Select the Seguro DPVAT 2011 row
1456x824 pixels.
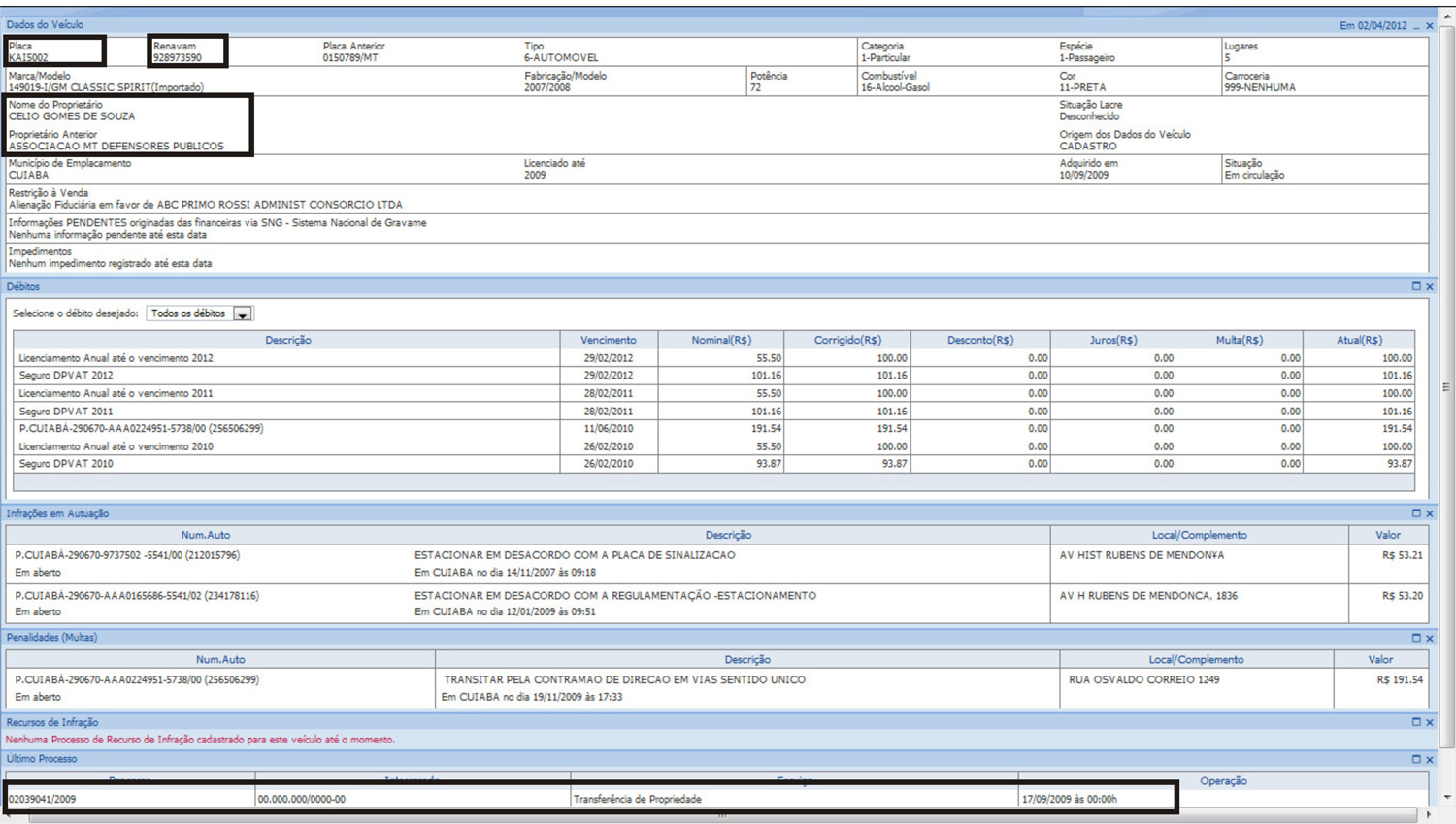pyautogui.click(x=713, y=412)
